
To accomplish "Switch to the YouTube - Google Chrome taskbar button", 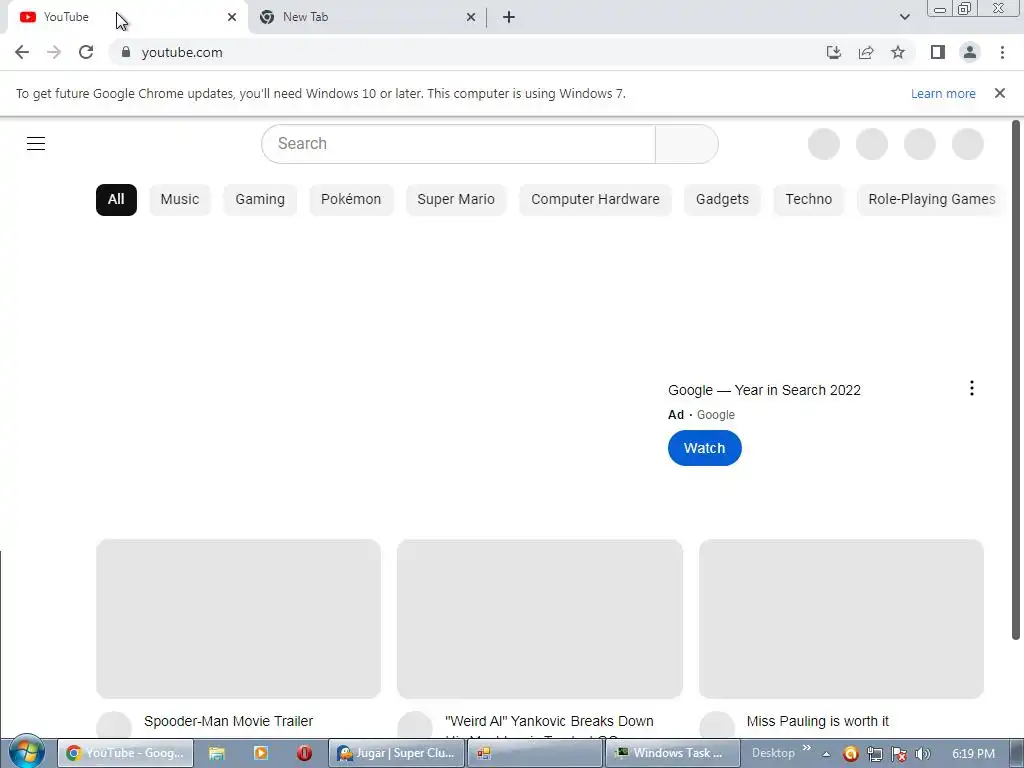I will [x=125, y=753].
